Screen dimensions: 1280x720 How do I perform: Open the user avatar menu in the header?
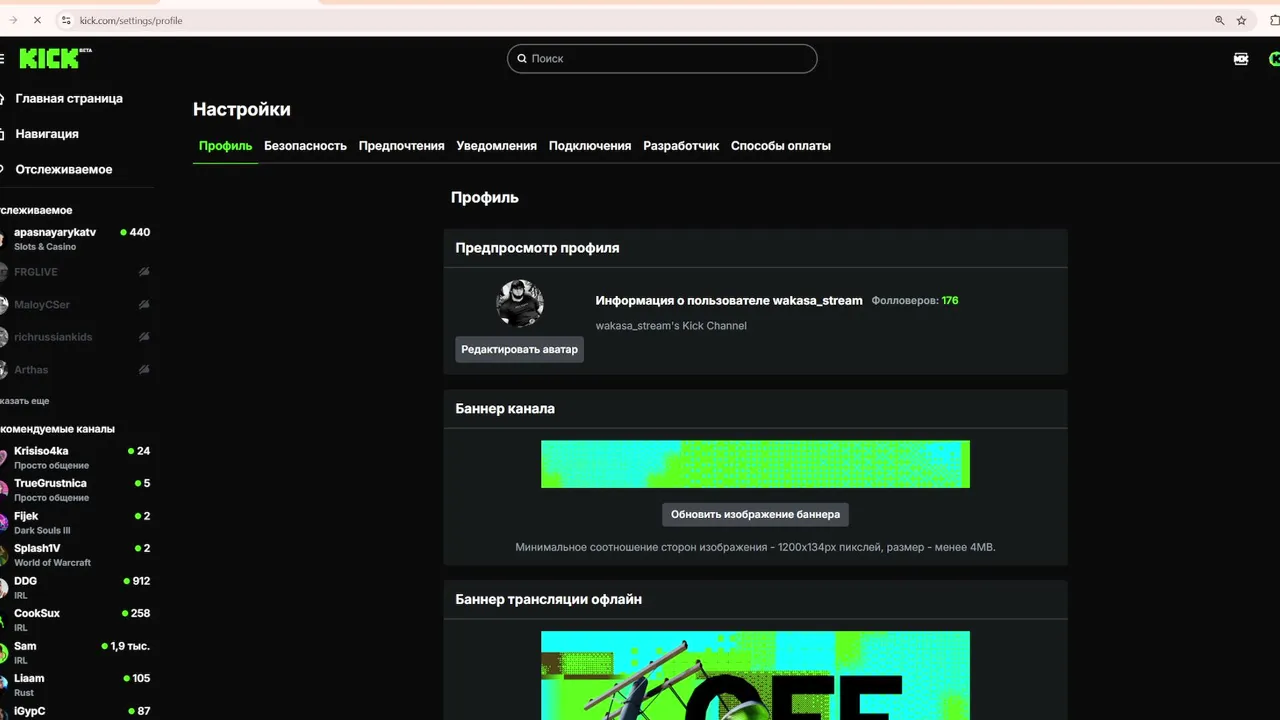(1275, 59)
